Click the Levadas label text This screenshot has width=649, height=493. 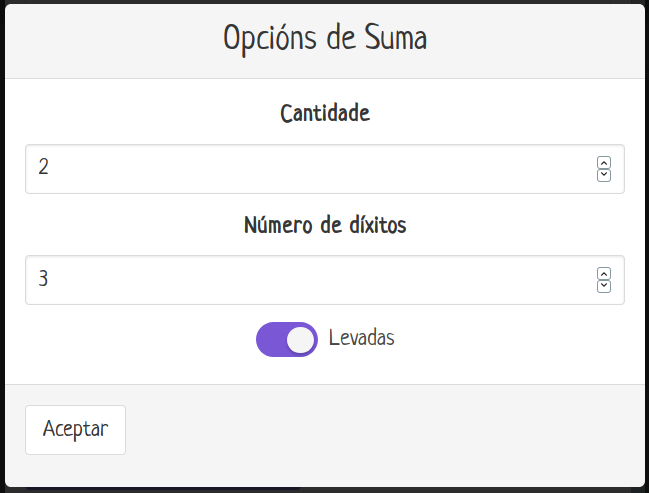(361, 338)
